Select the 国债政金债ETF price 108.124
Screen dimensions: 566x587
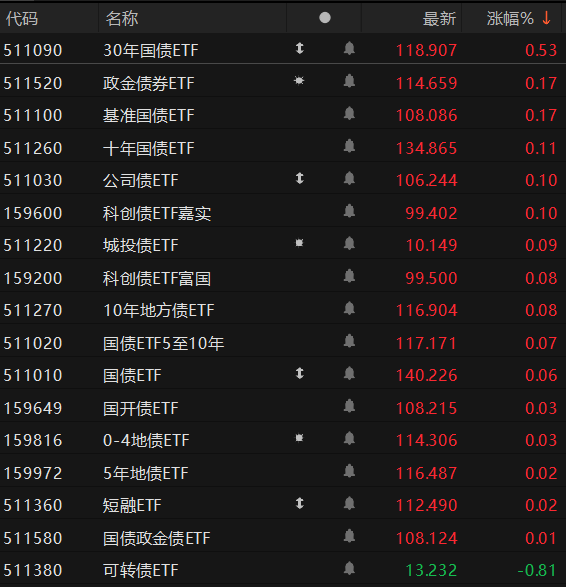pos(426,538)
